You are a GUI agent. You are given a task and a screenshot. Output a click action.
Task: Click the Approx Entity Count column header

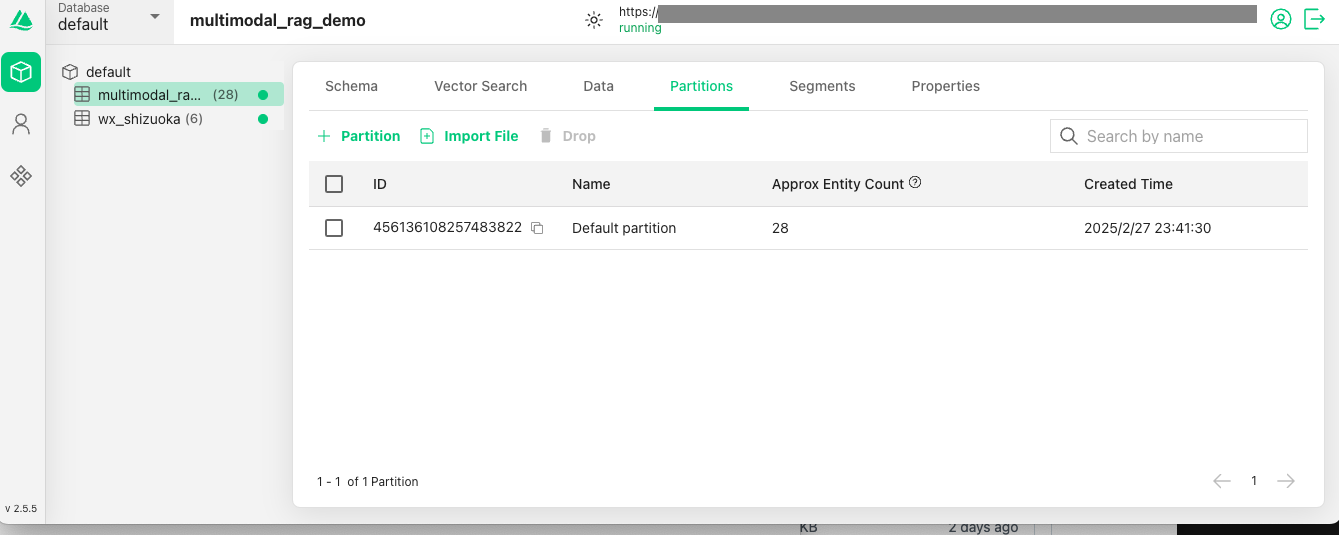tap(838, 184)
